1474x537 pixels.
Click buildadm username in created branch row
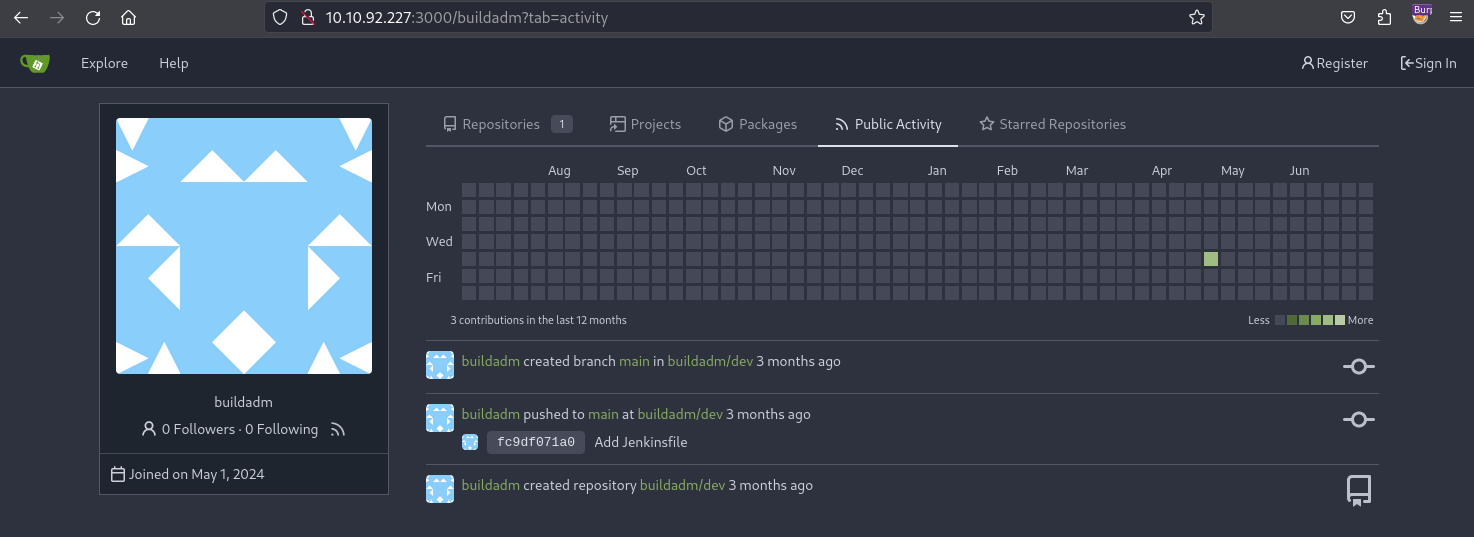coord(490,361)
